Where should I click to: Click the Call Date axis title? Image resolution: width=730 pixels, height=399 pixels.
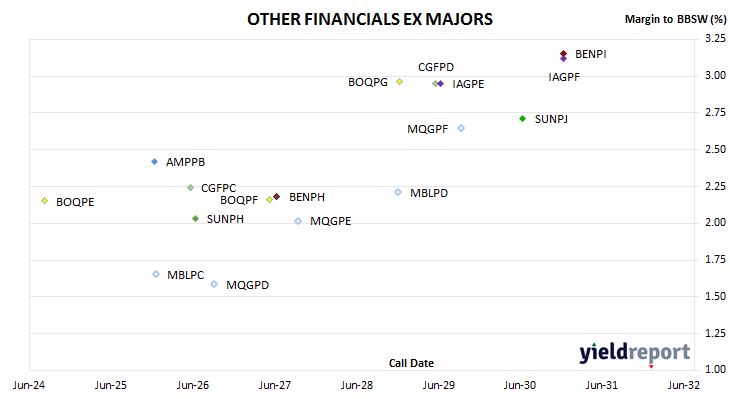(411, 363)
